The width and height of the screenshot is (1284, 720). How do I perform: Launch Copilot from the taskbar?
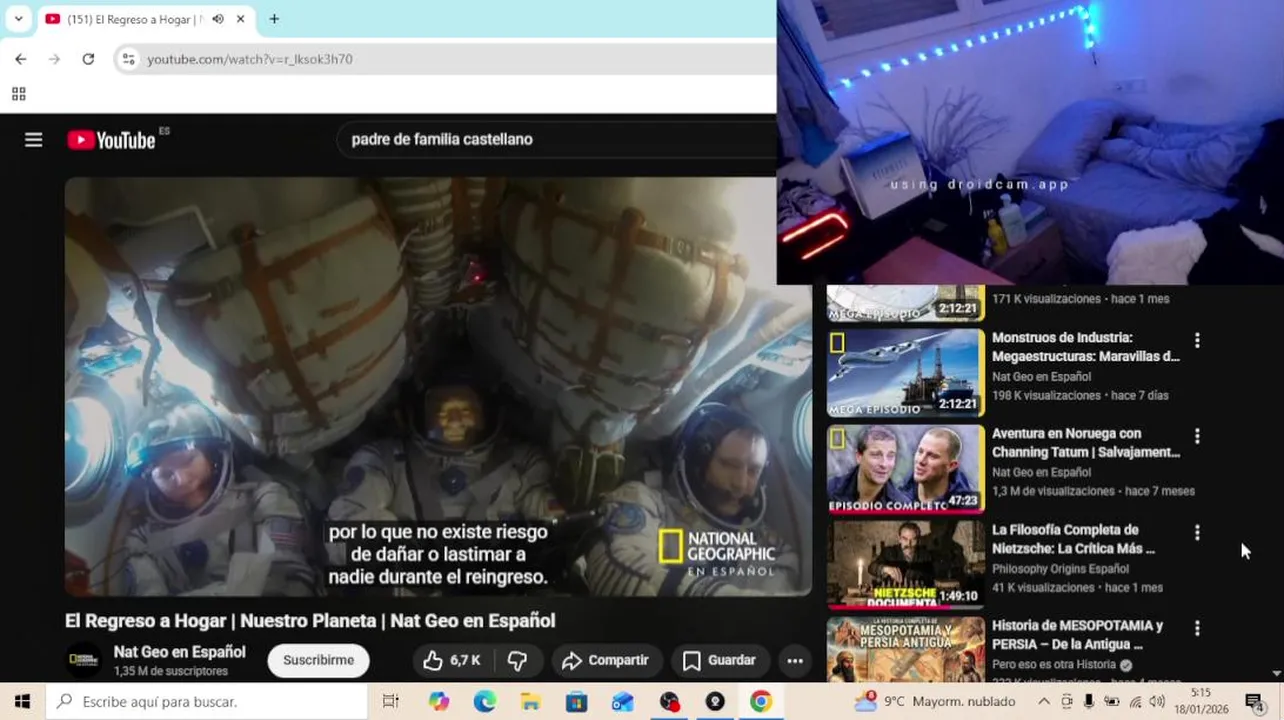click(439, 702)
